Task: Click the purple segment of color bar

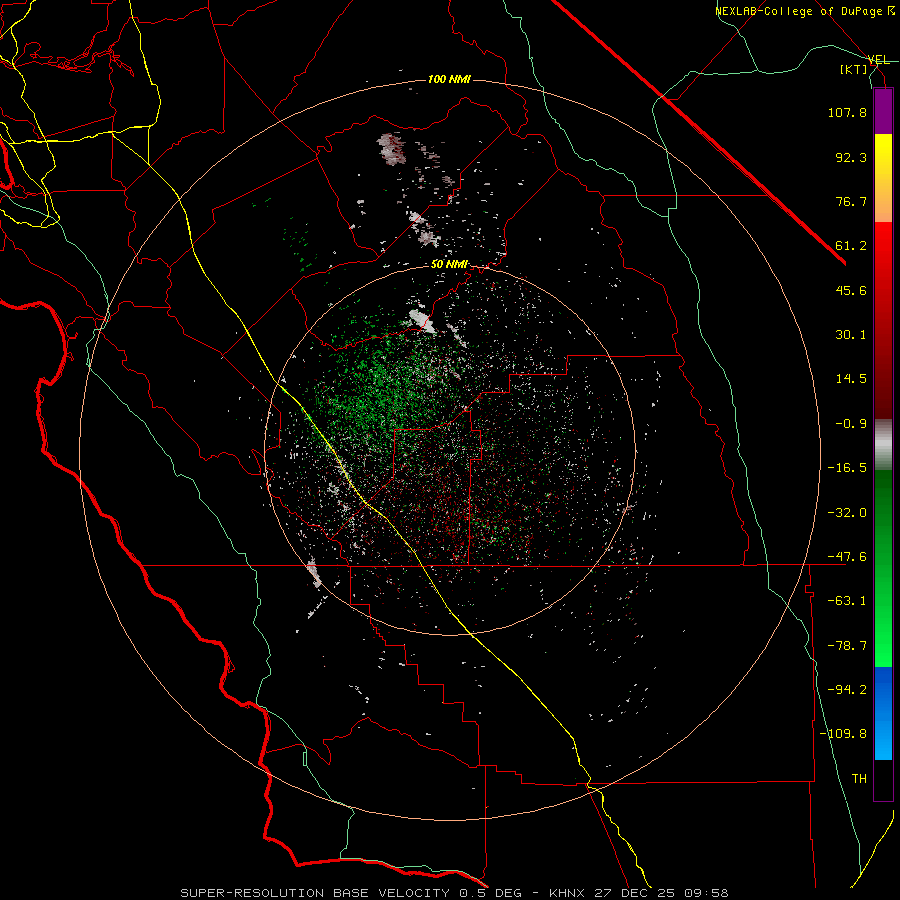Action: (883, 111)
